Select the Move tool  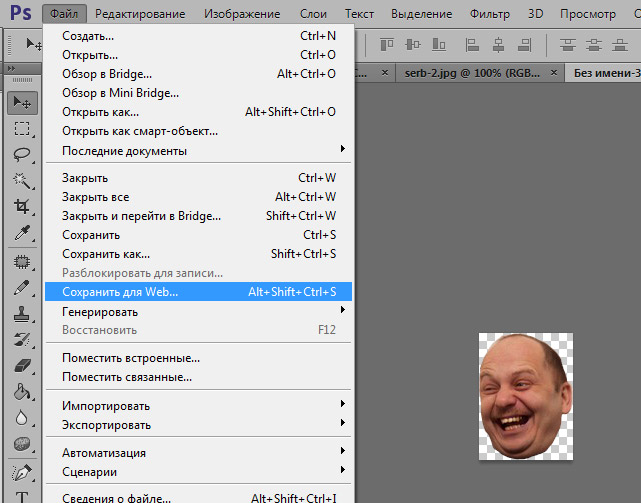(x=21, y=103)
